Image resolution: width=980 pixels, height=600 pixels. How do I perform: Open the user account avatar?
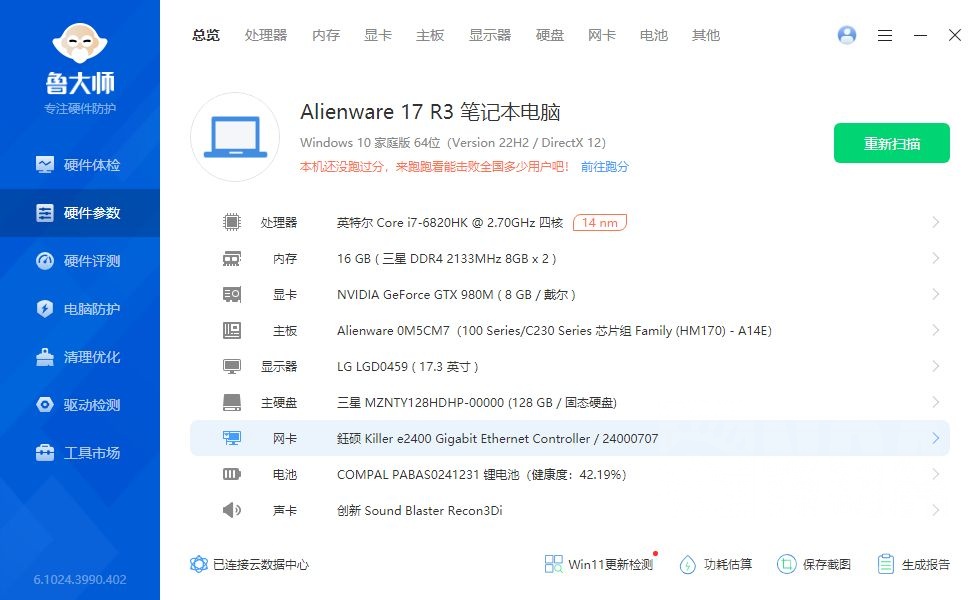pos(847,35)
